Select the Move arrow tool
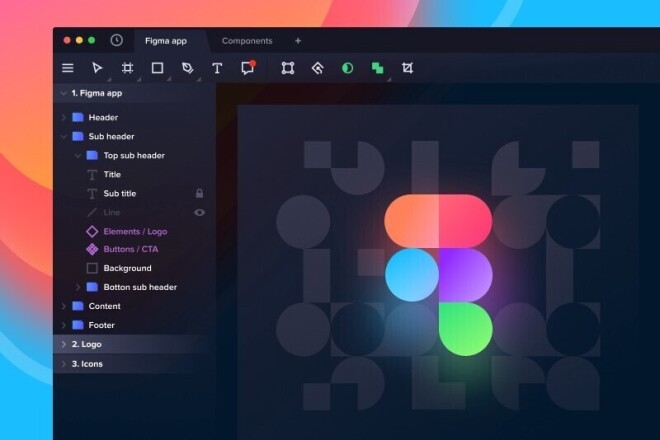660x440 pixels. [x=97, y=68]
